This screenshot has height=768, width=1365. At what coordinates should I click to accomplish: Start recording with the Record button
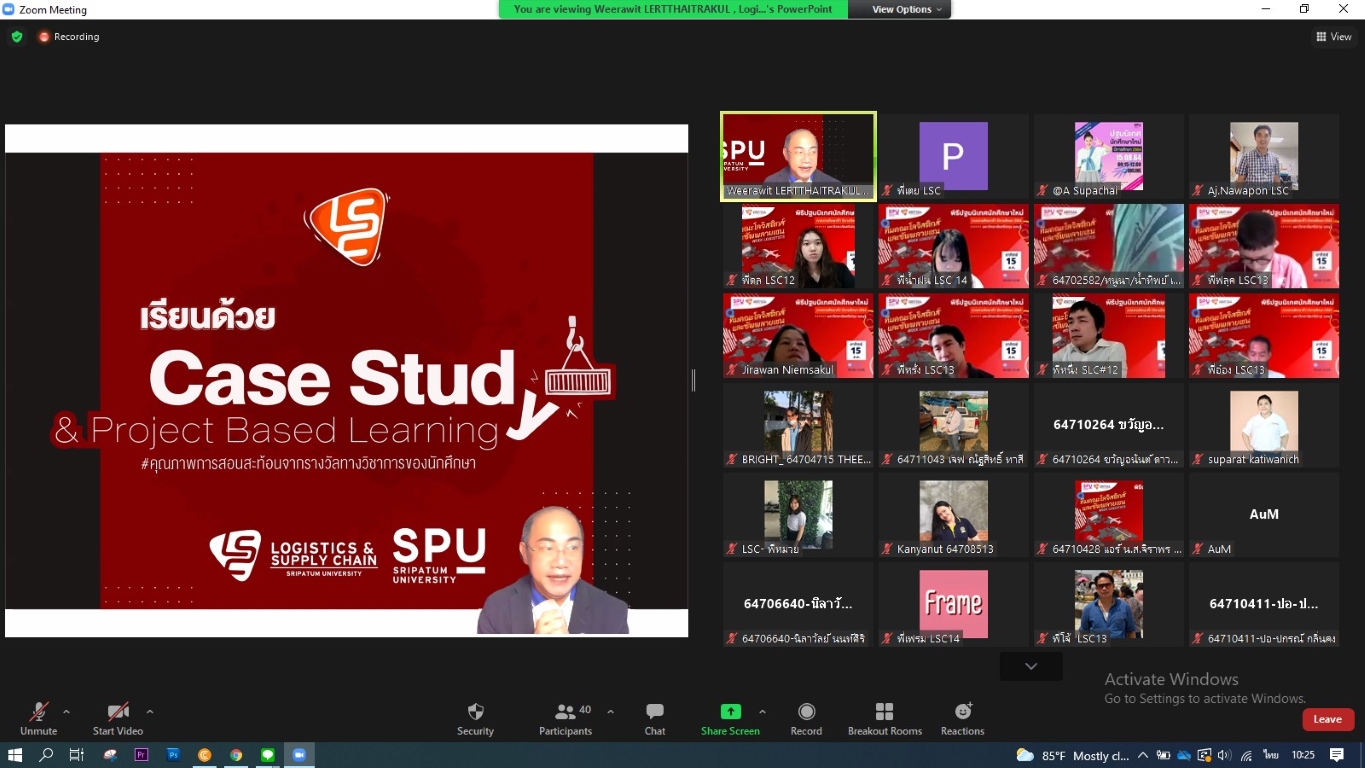pos(806,718)
